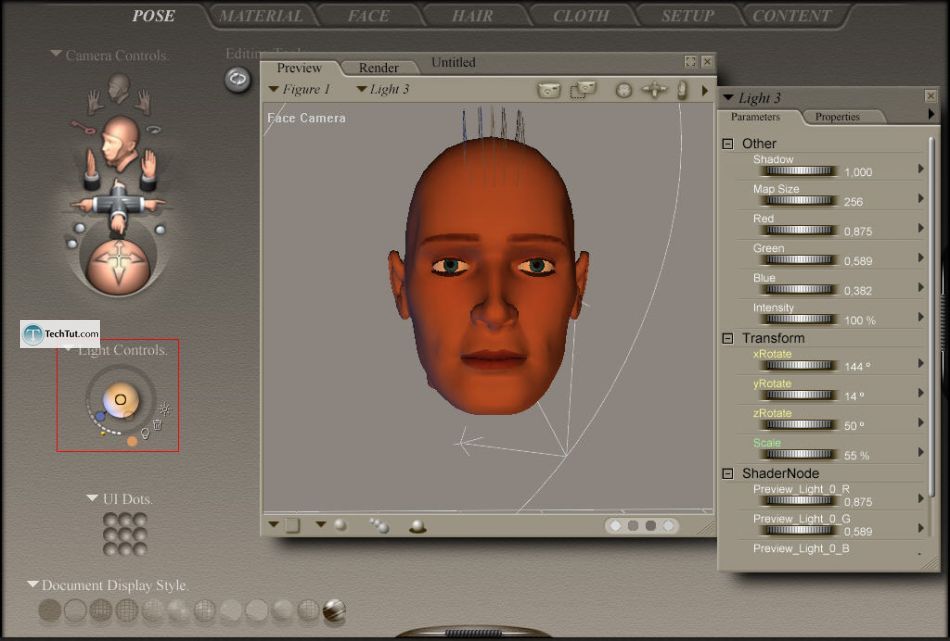The width and height of the screenshot is (950, 641).
Task: Select the first silhouette document display style
Action: coord(49,609)
